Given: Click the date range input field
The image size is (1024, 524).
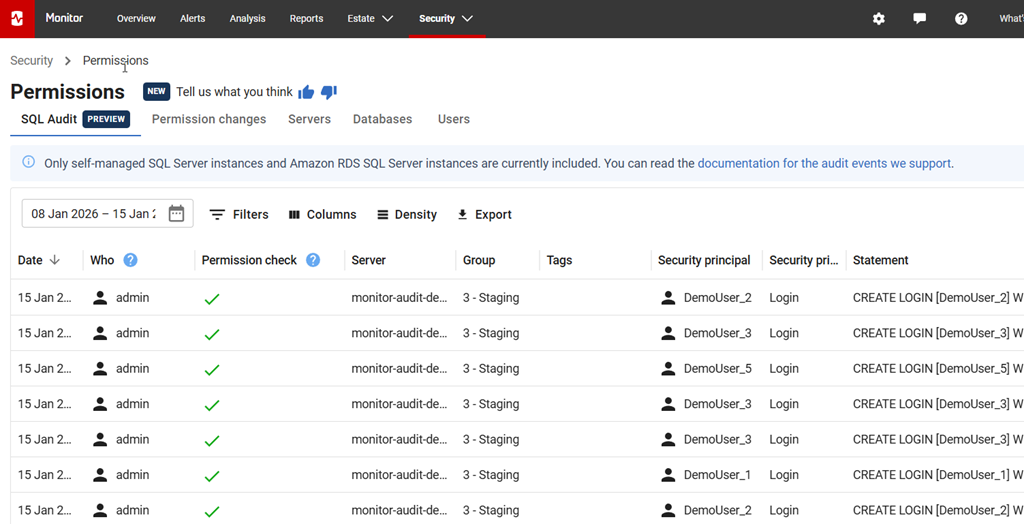Looking at the screenshot, I should click(92, 213).
